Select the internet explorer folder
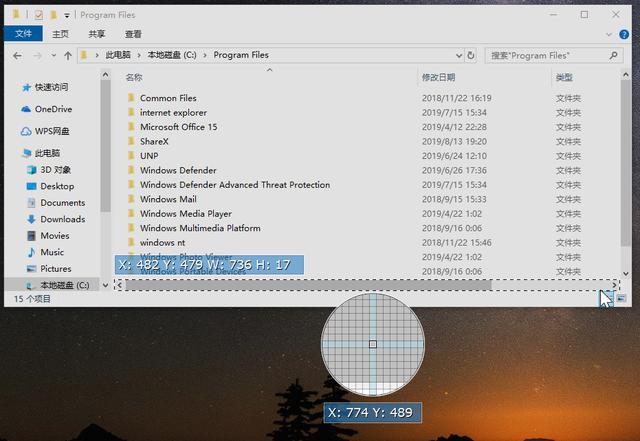 coord(173,112)
